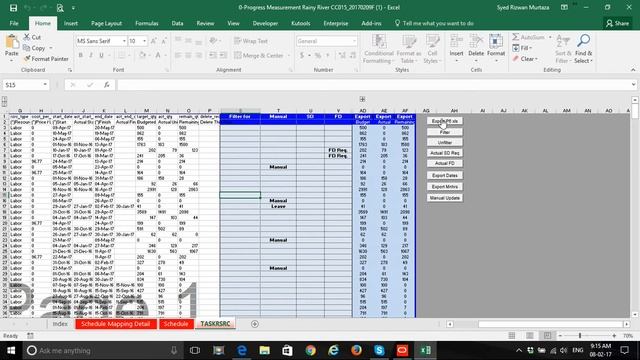Switch to the Page Layout ribbon tab
Viewport: 640px width, 360px height.
point(106,23)
